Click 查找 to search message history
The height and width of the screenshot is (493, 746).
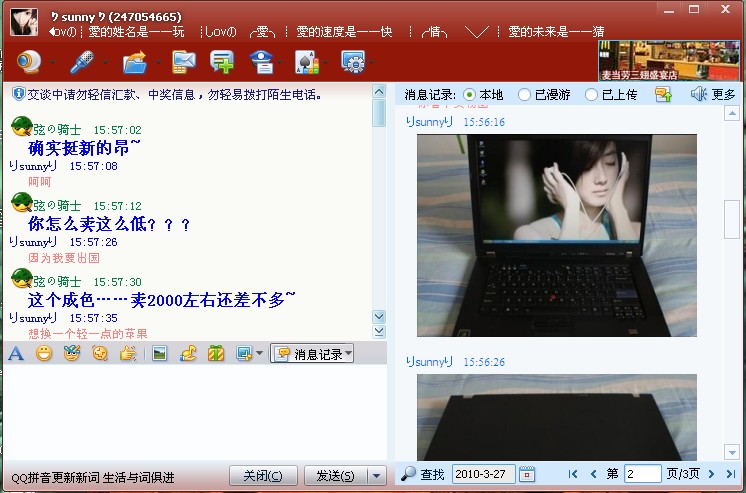pyautogui.click(x=423, y=474)
